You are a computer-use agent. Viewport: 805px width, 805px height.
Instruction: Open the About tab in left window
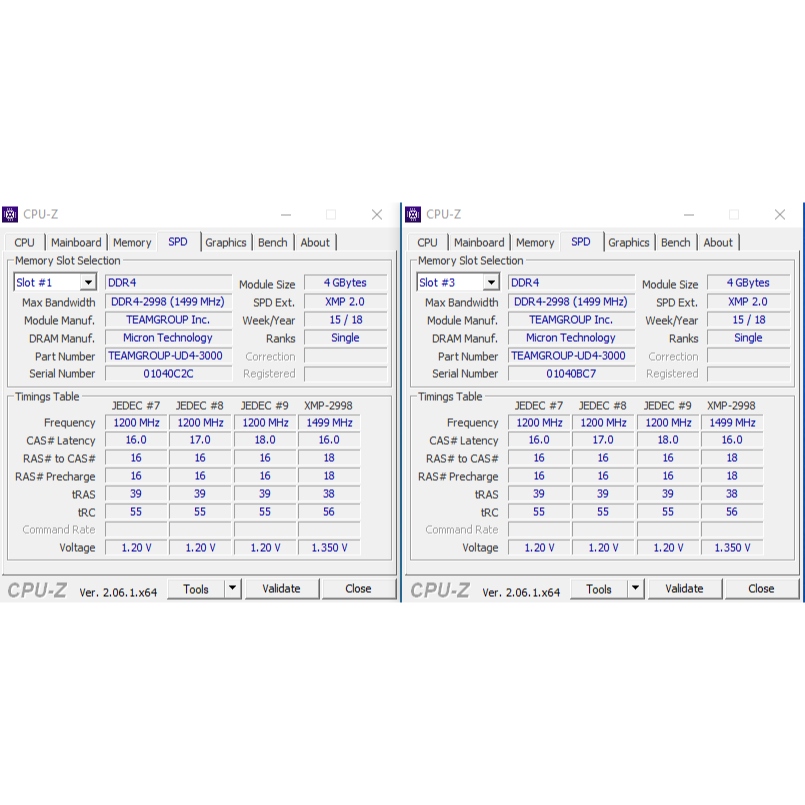tap(315, 242)
